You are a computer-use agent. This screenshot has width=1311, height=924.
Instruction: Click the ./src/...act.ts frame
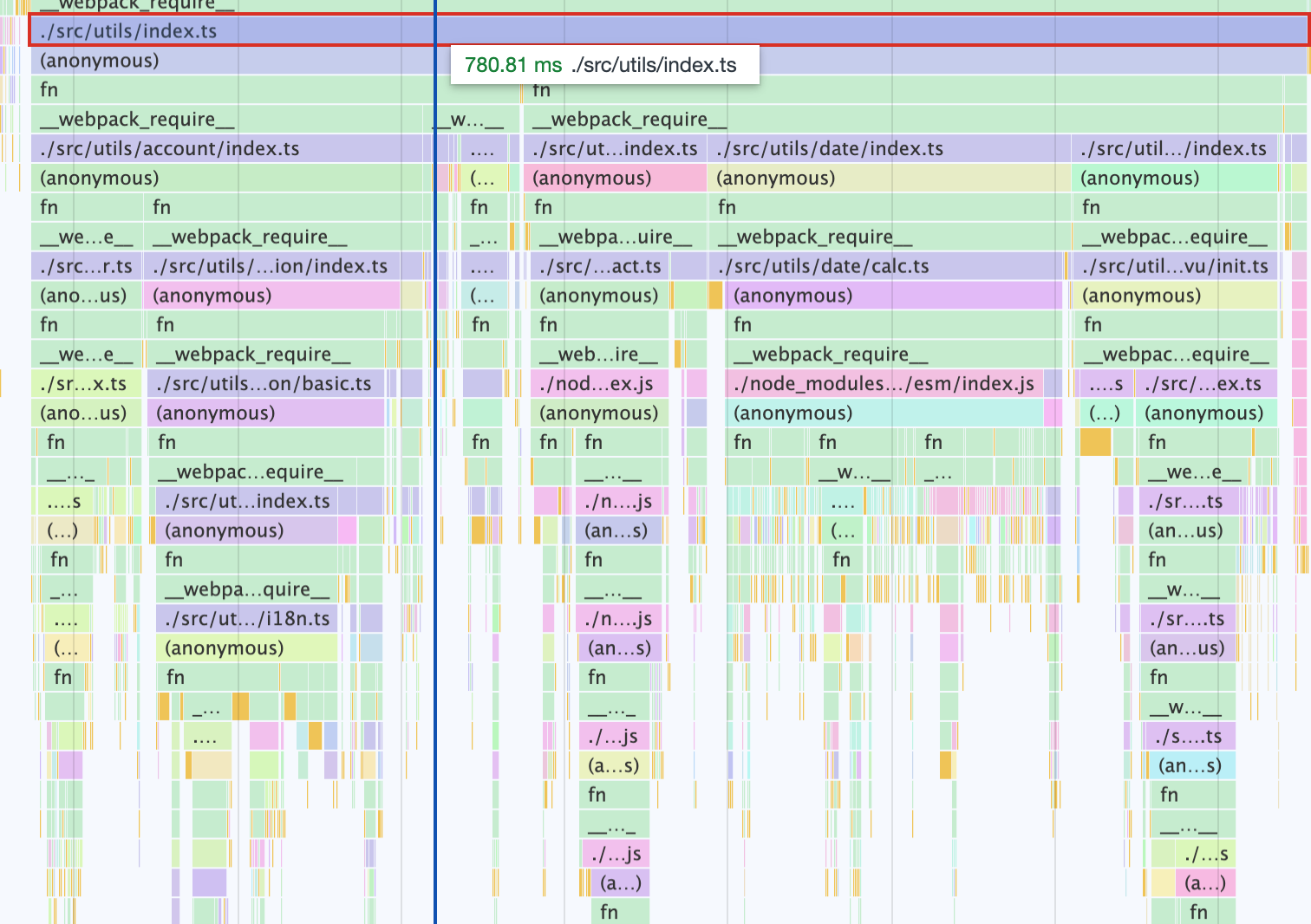(600, 267)
